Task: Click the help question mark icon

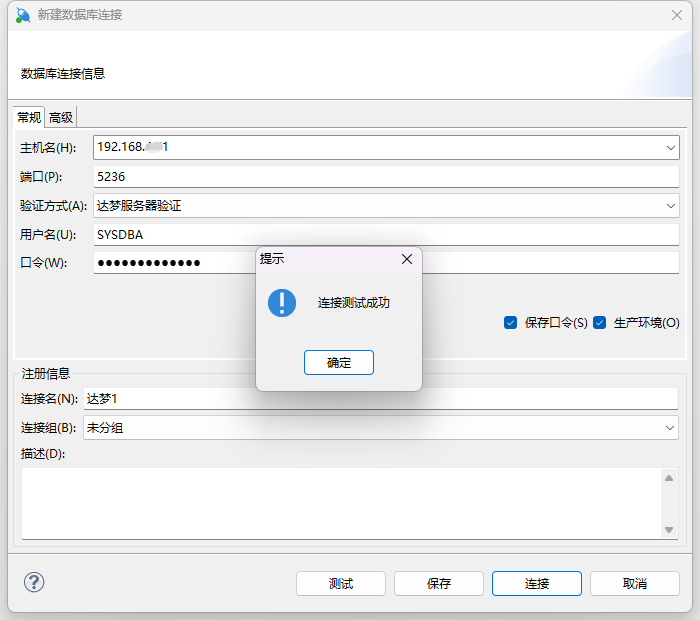Action: (x=34, y=582)
